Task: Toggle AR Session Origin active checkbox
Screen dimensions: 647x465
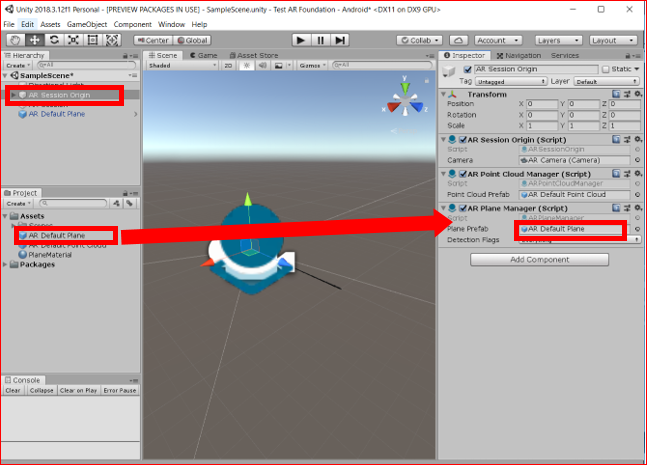Action: click(x=467, y=69)
